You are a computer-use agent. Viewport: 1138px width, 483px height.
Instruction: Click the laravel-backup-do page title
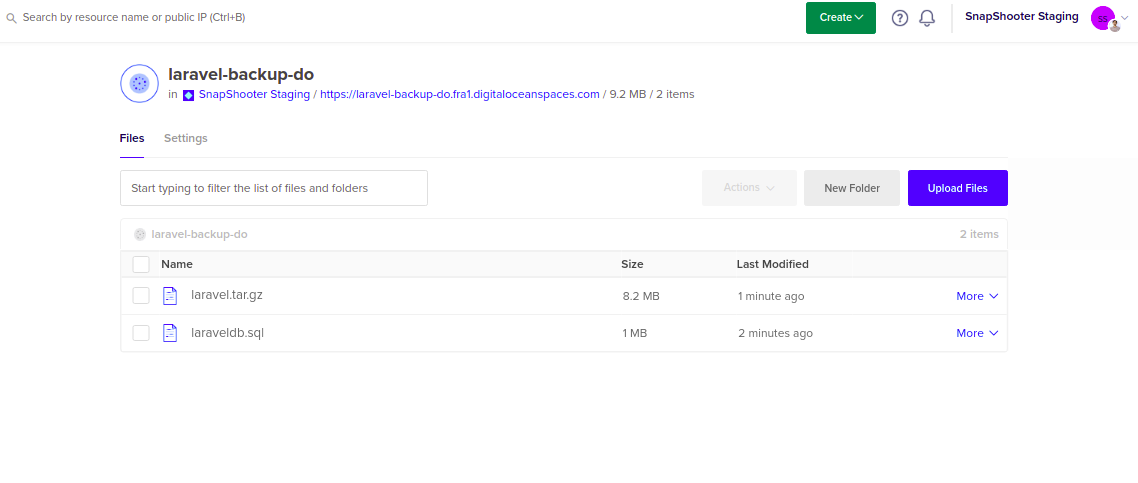click(x=241, y=74)
